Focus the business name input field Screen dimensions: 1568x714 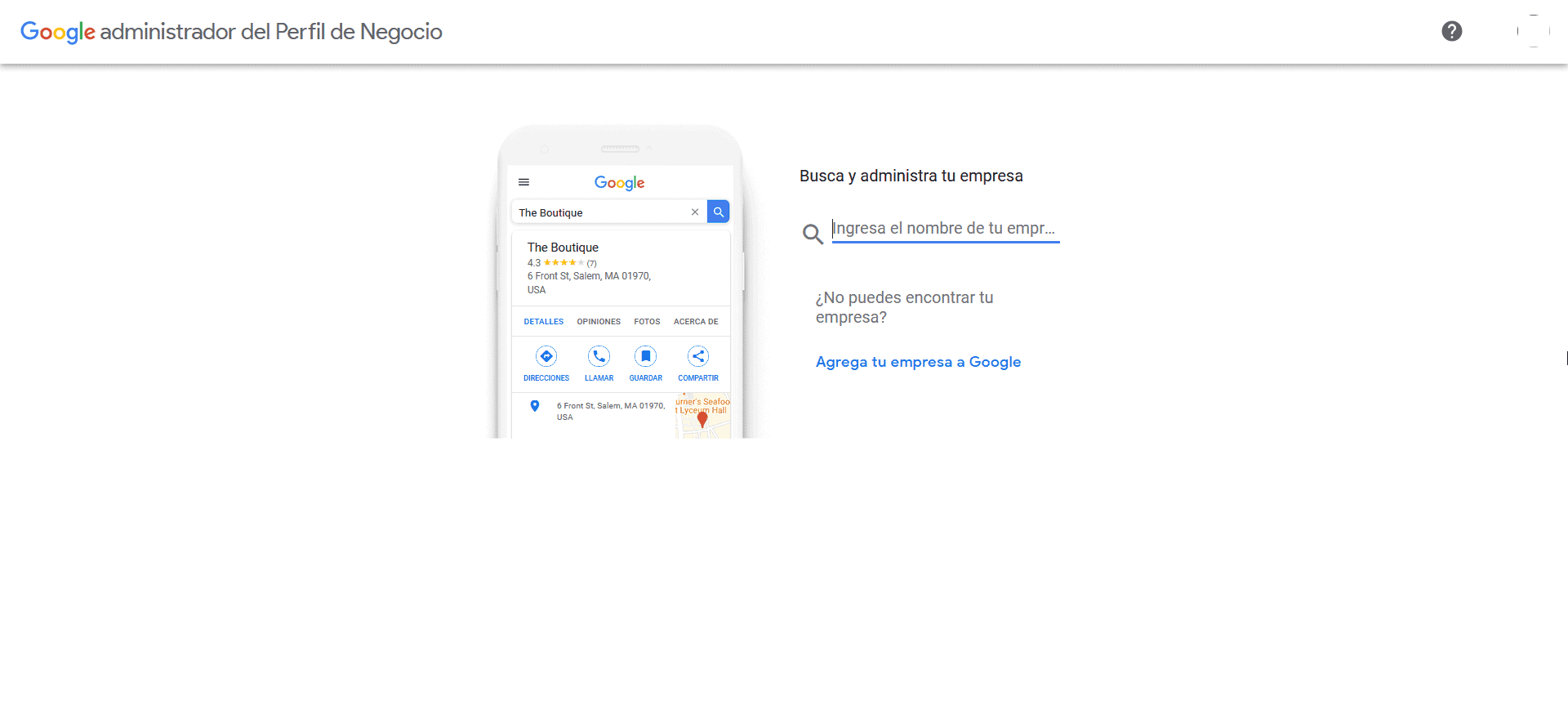click(x=945, y=229)
